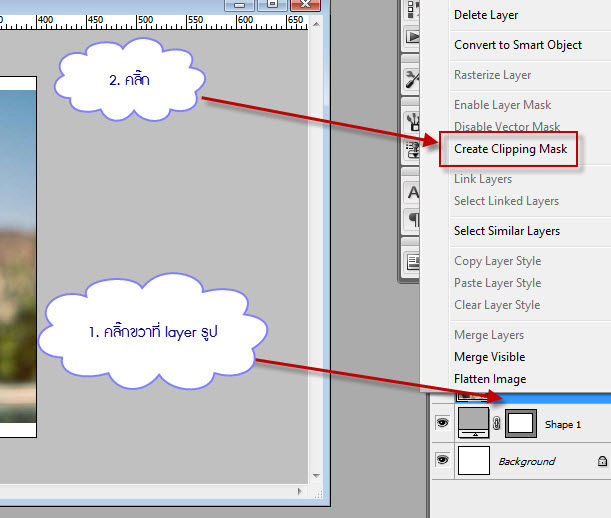Choose Convert to Smart Object

pos(518,45)
